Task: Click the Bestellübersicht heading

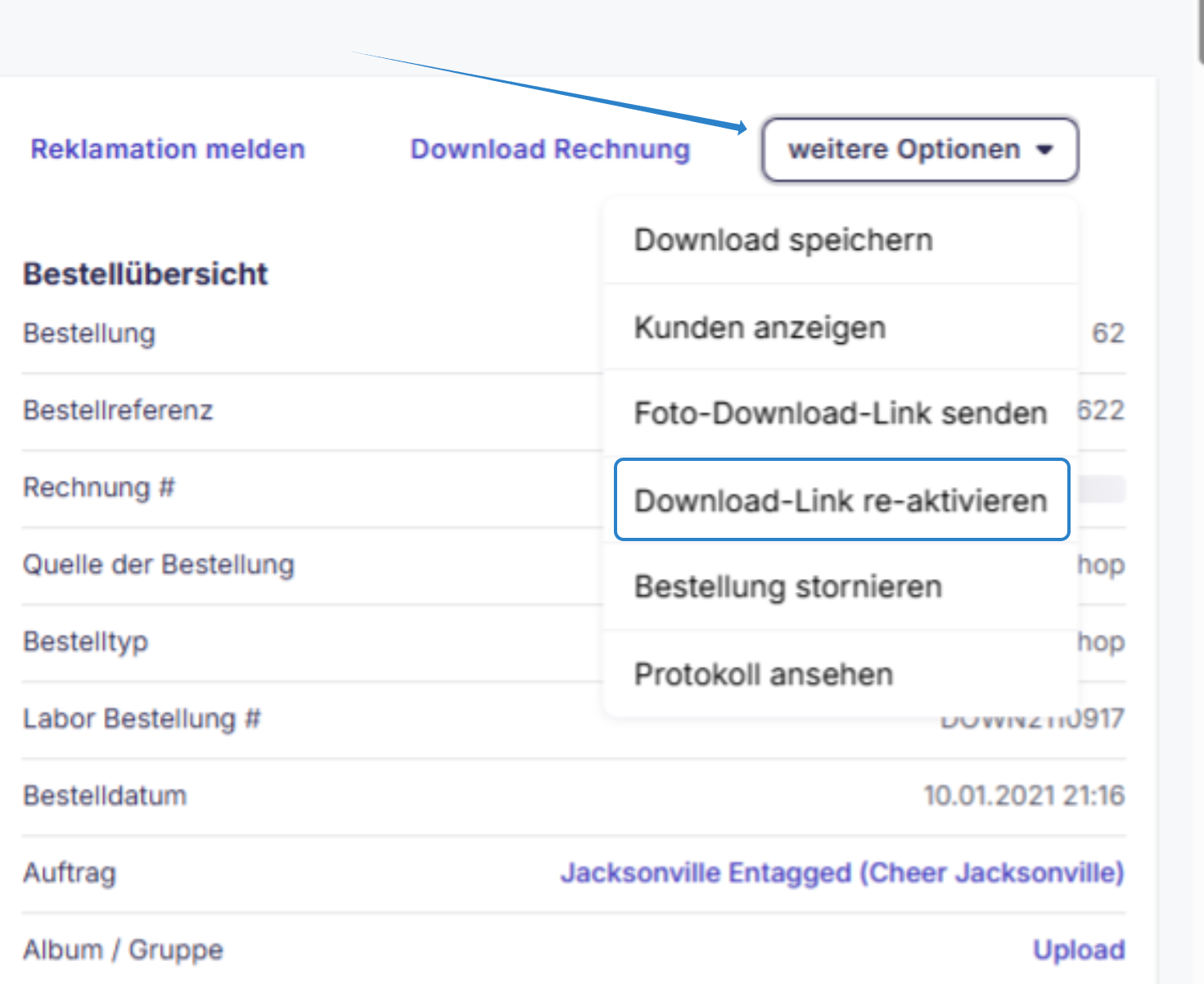Action: 146,274
